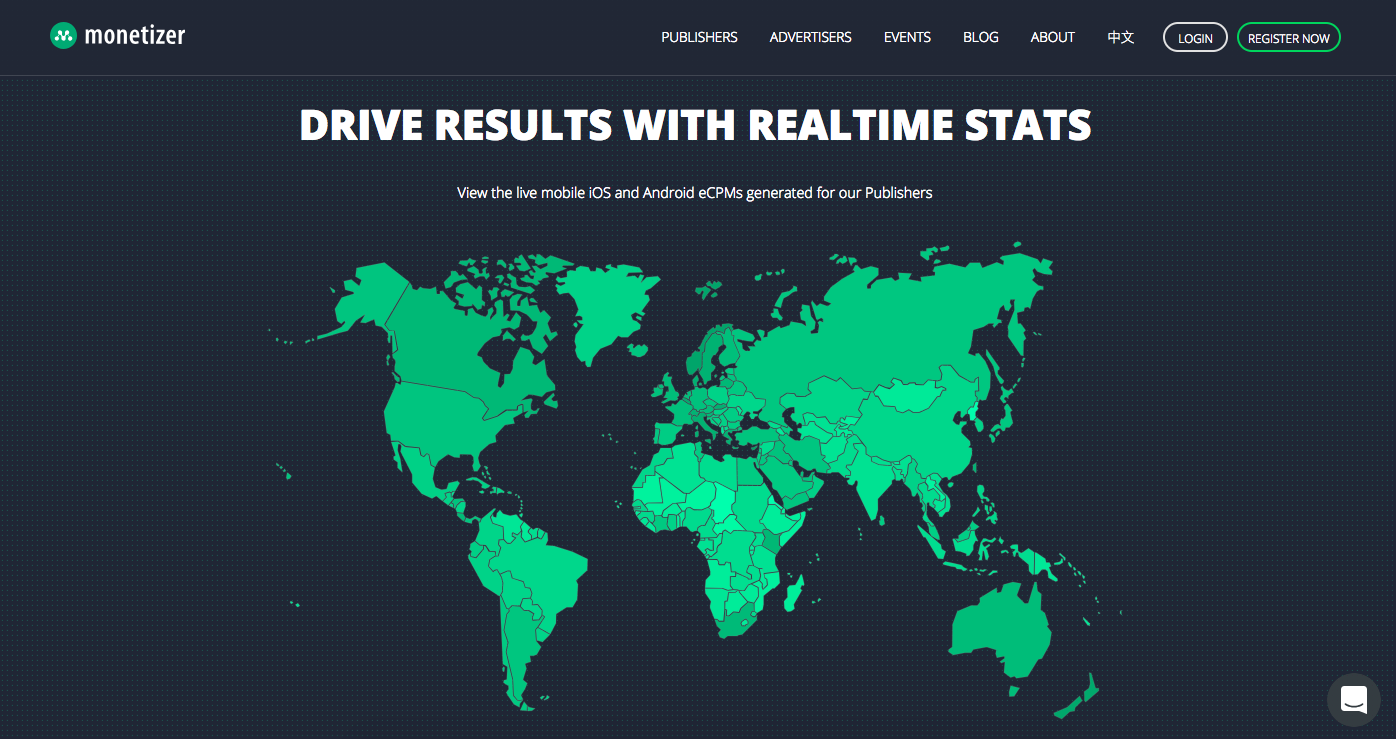Image resolution: width=1396 pixels, height=739 pixels.
Task: Click the monetizer green logo icon
Action: [63, 37]
